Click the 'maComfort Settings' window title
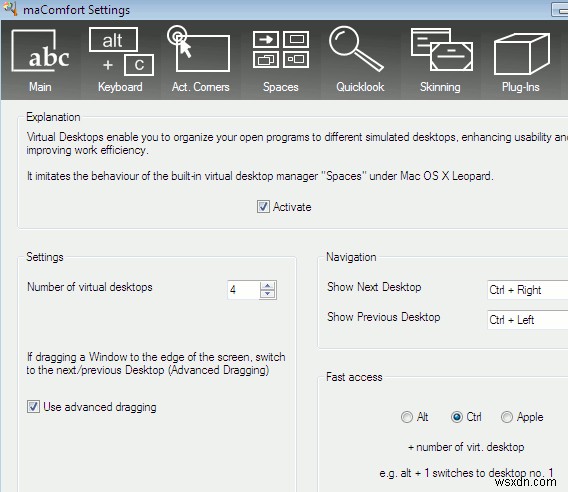The image size is (568, 492). (76, 9)
